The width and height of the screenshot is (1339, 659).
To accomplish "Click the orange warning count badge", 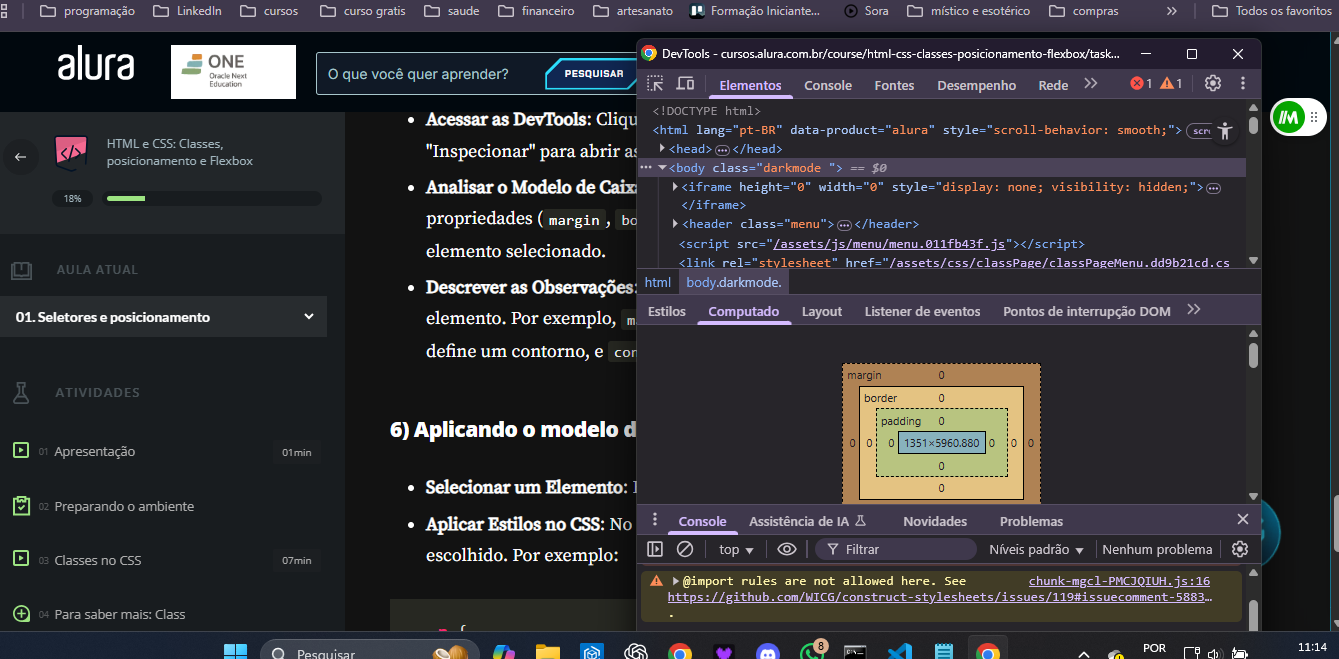I will 1171,84.
